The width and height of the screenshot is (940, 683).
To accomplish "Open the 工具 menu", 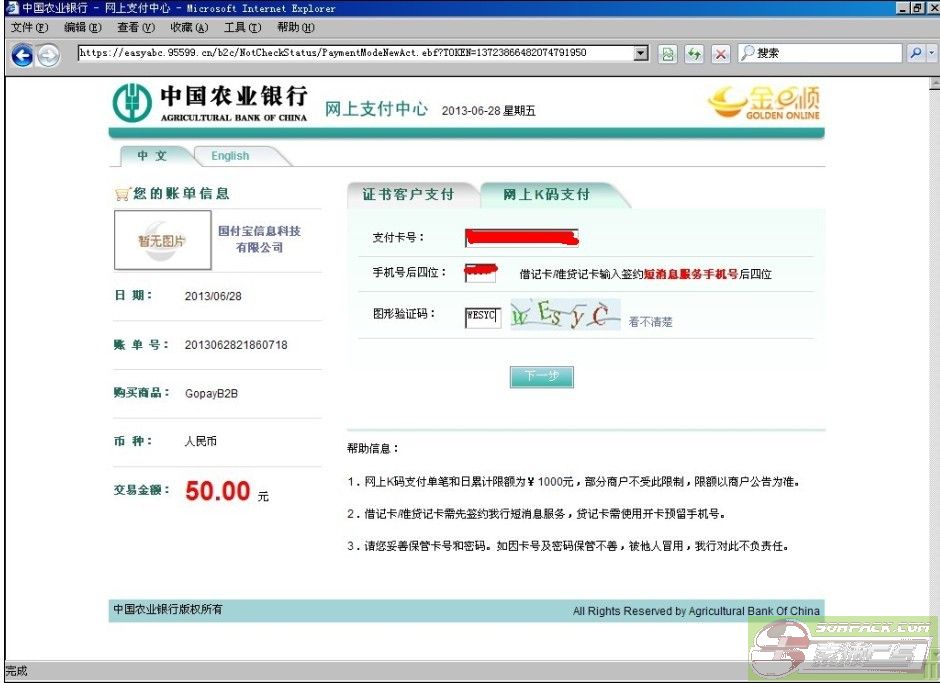I will point(243,28).
